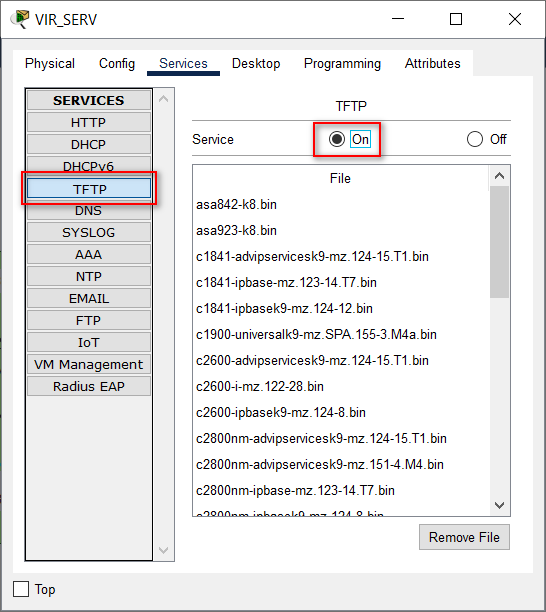Viewport: 546px width, 612px height.
Task: Select the Radius EAP service
Action: tap(89, 386)
